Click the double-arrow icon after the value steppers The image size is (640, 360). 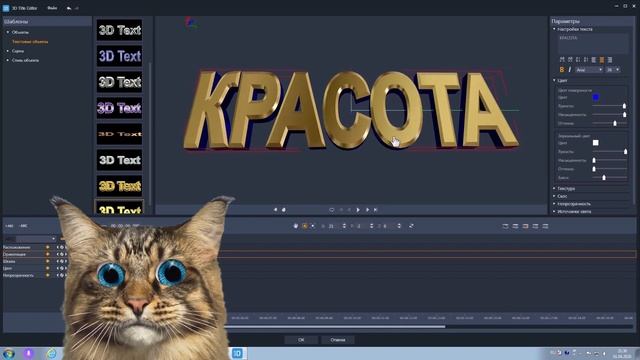[411, 226]
